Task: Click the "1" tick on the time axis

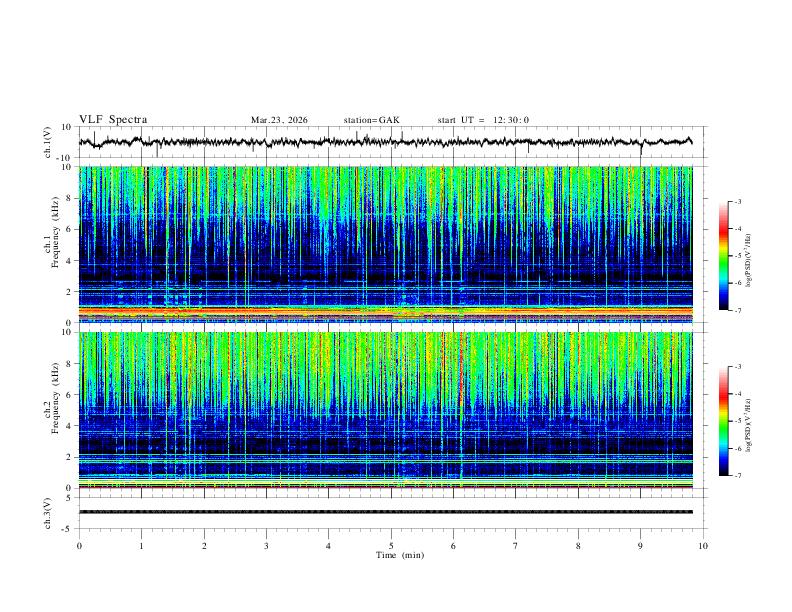Action: (141, 546)
